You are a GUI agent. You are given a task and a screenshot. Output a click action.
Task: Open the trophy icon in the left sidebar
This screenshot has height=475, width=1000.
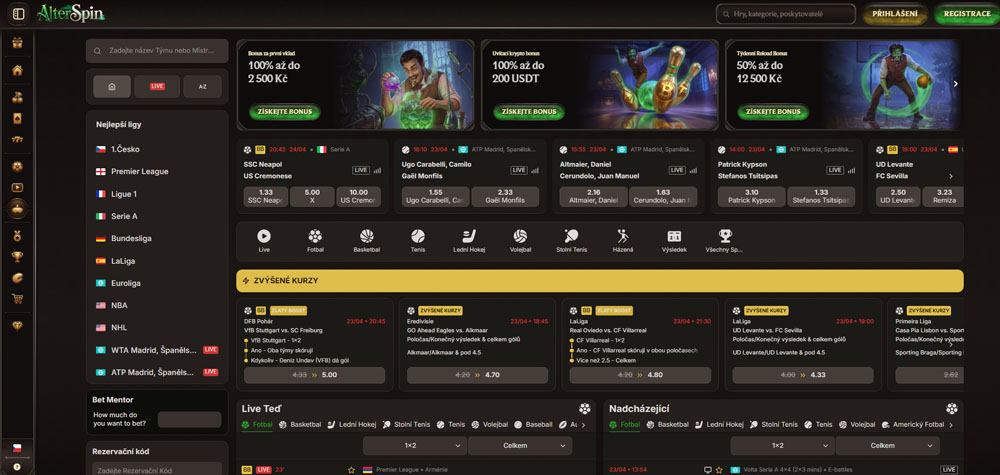point(17,257)
